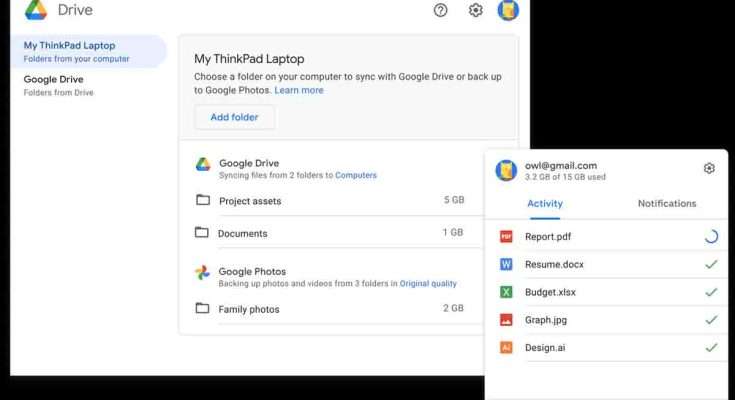Click the owl@gmail.com account address
Screen dimensions: 735x400
561,166
